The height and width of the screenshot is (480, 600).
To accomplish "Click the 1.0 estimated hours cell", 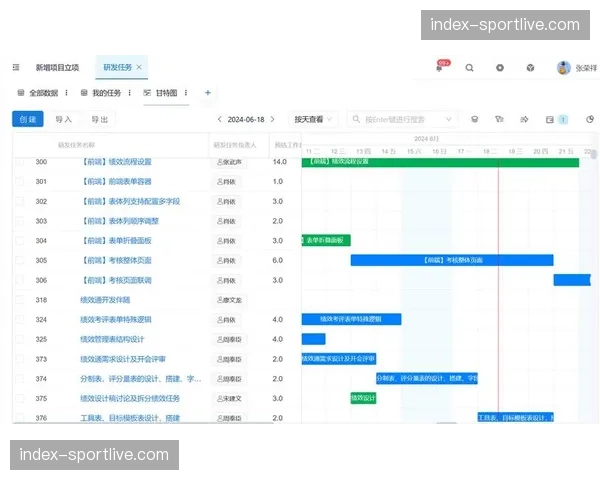I will [278, 181].
